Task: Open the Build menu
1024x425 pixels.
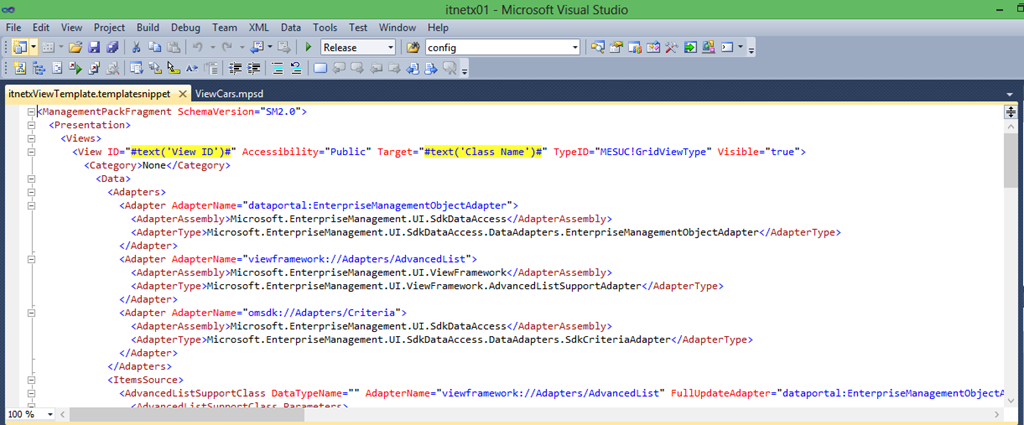Action: [x=147, y=27]
